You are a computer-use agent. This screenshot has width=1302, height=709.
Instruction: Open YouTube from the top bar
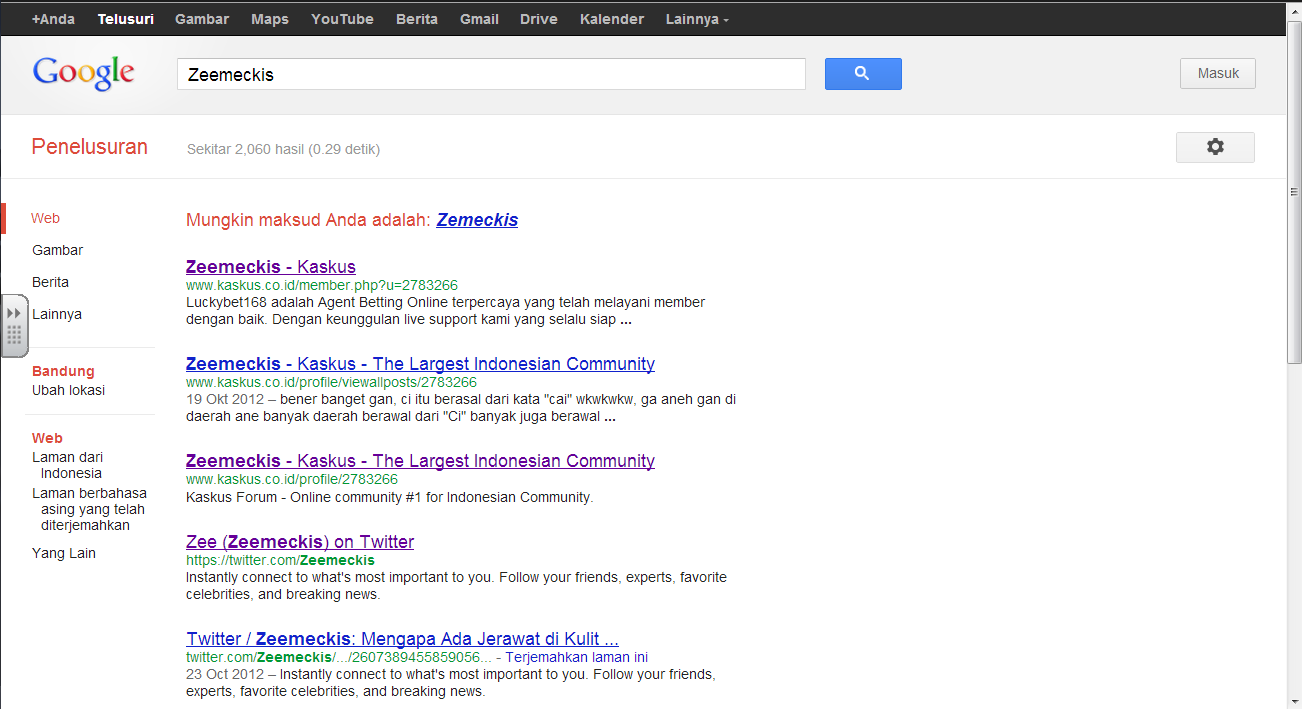click(x=342, y=19)
